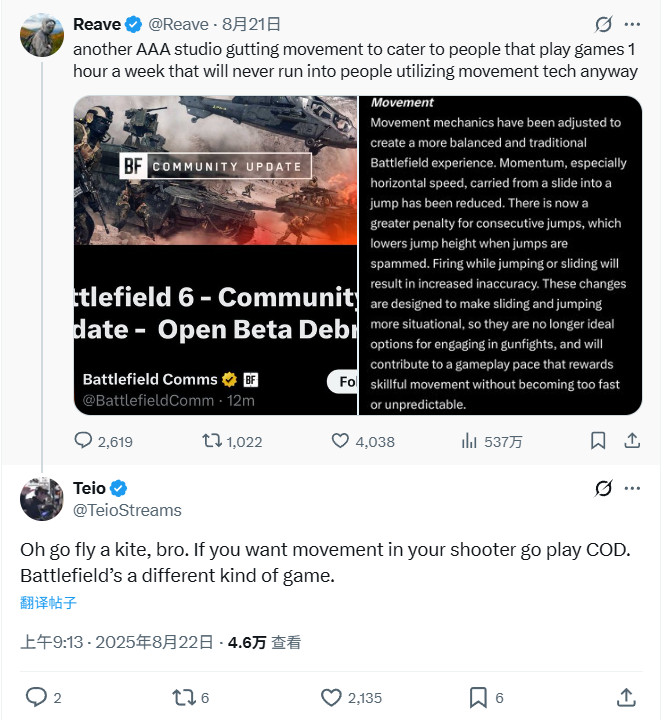667x720 pixels.
Task: Click the Grok icon on Reave's post
Action: pos(603,25)
